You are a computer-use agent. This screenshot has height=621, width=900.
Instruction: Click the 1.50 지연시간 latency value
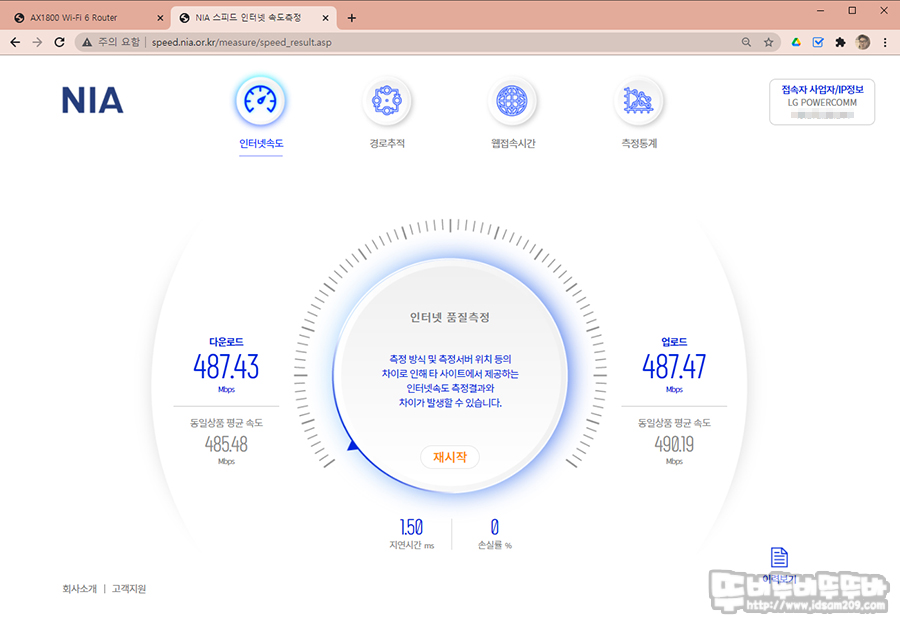tap(411, 527)
